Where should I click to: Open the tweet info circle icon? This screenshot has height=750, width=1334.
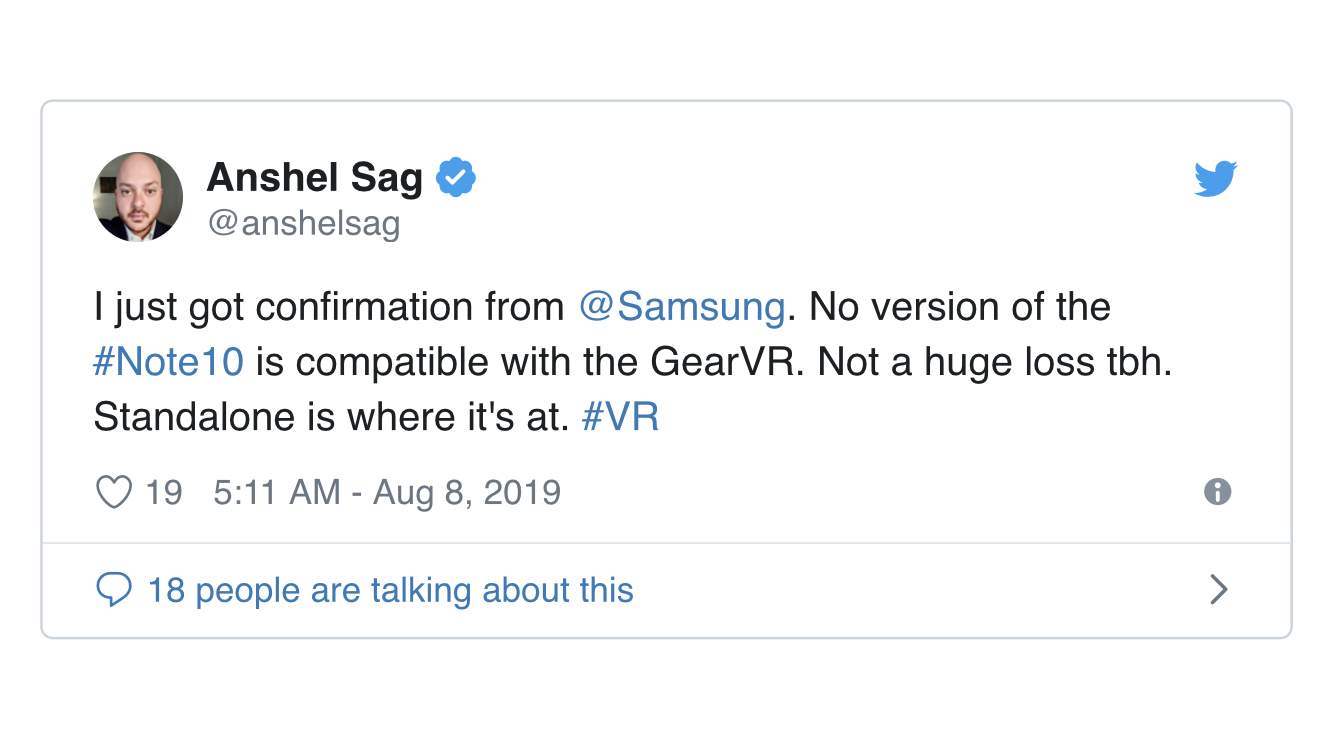[1217, 492]
